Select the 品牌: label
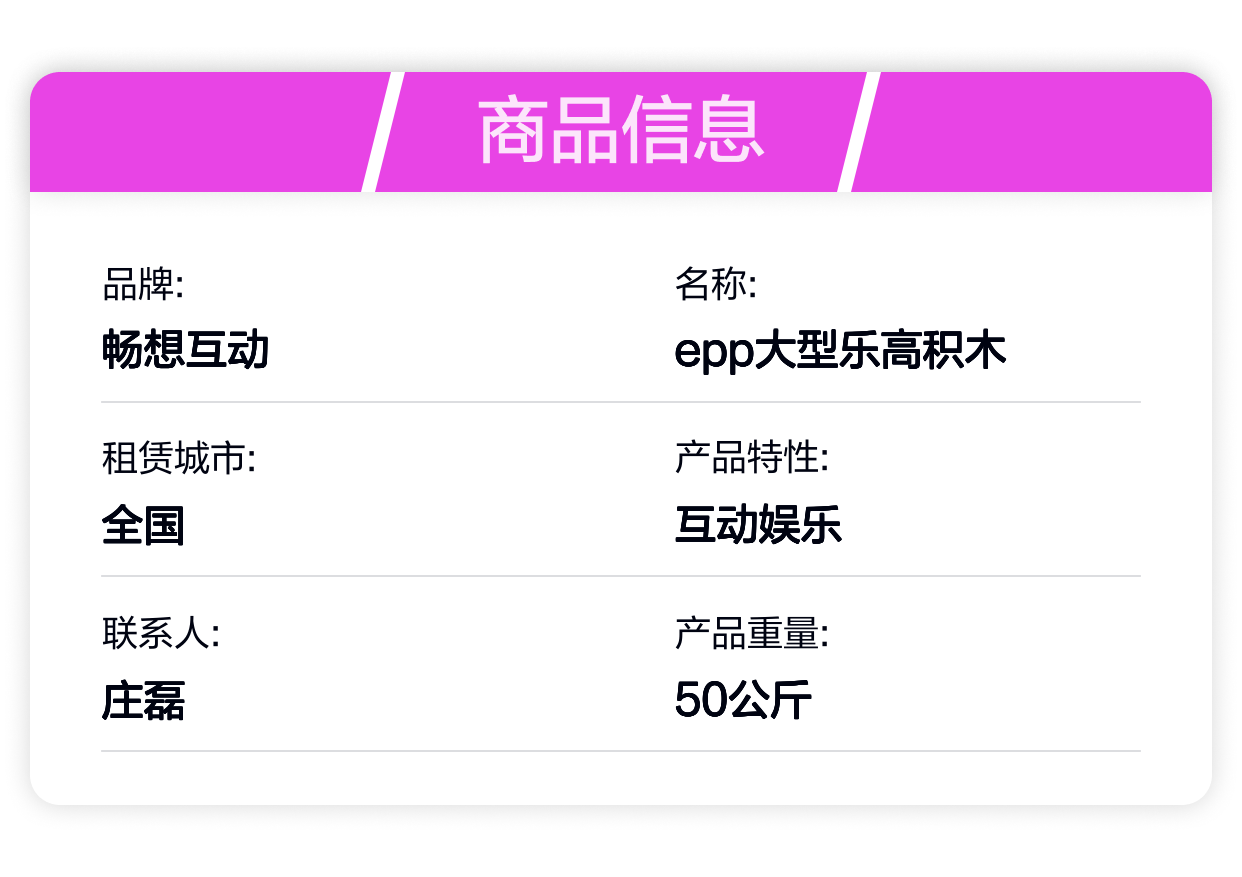Viewport: 1242px width, 877px height. [143, 285]
